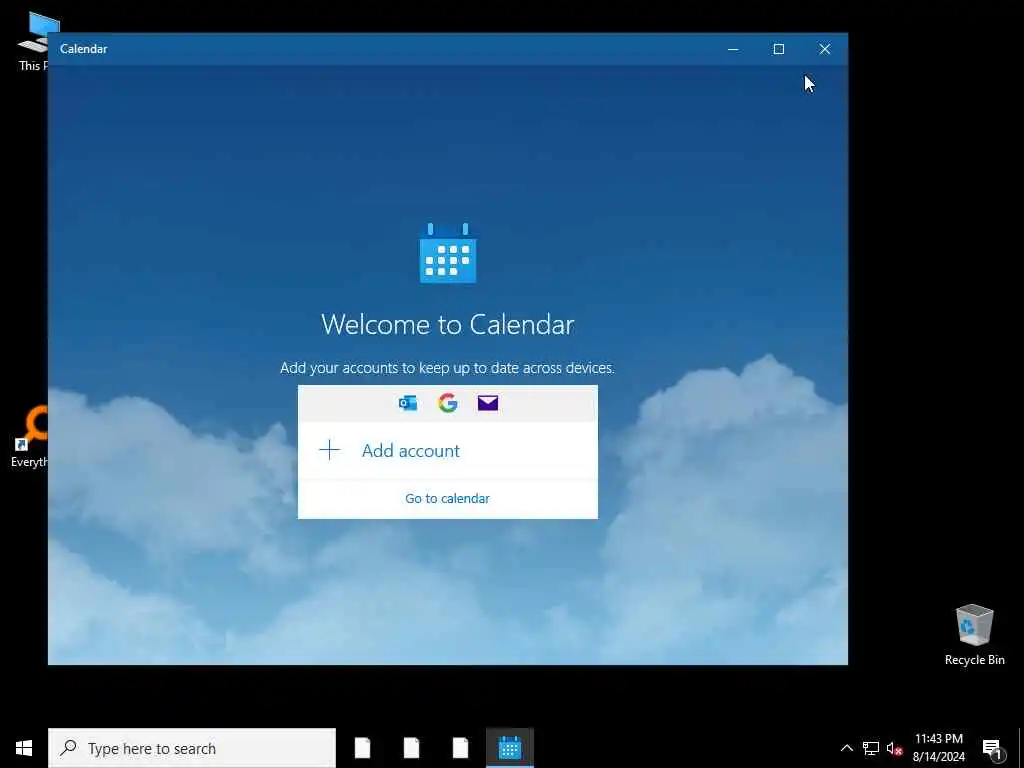Minimize the Calendar window

click(x=733, y=49)
